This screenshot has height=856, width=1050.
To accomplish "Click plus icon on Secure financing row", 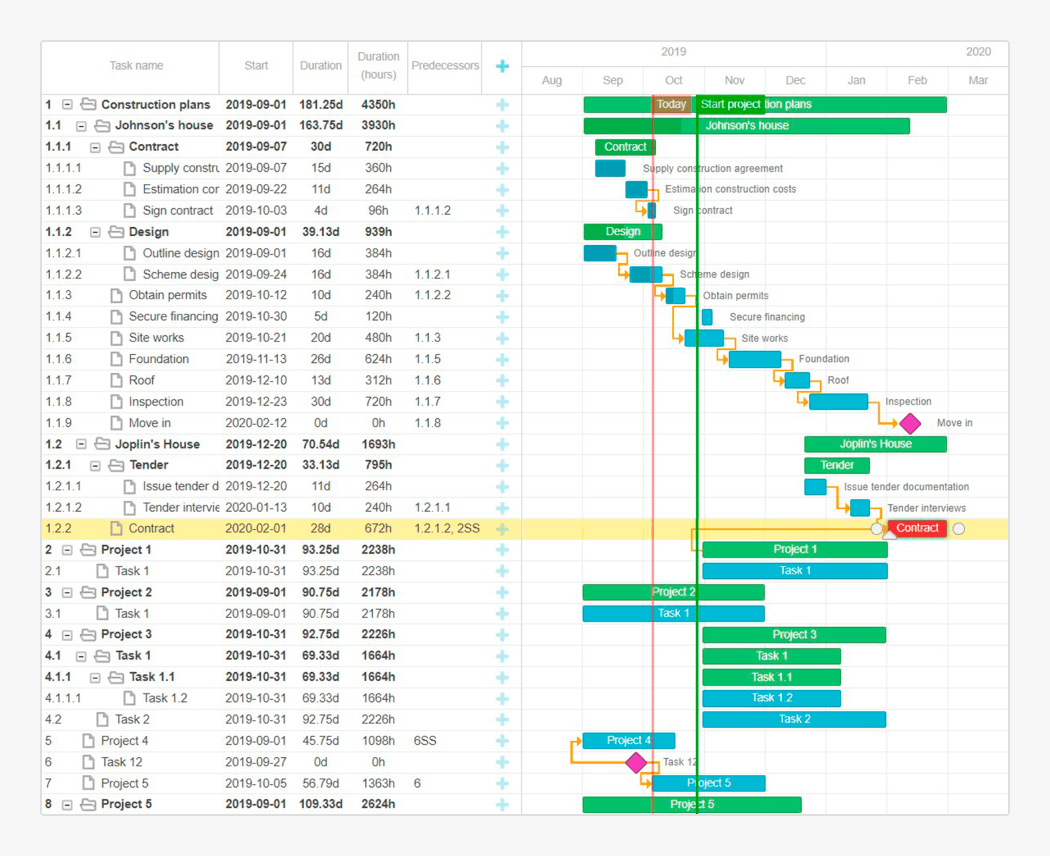I will 502,317.
